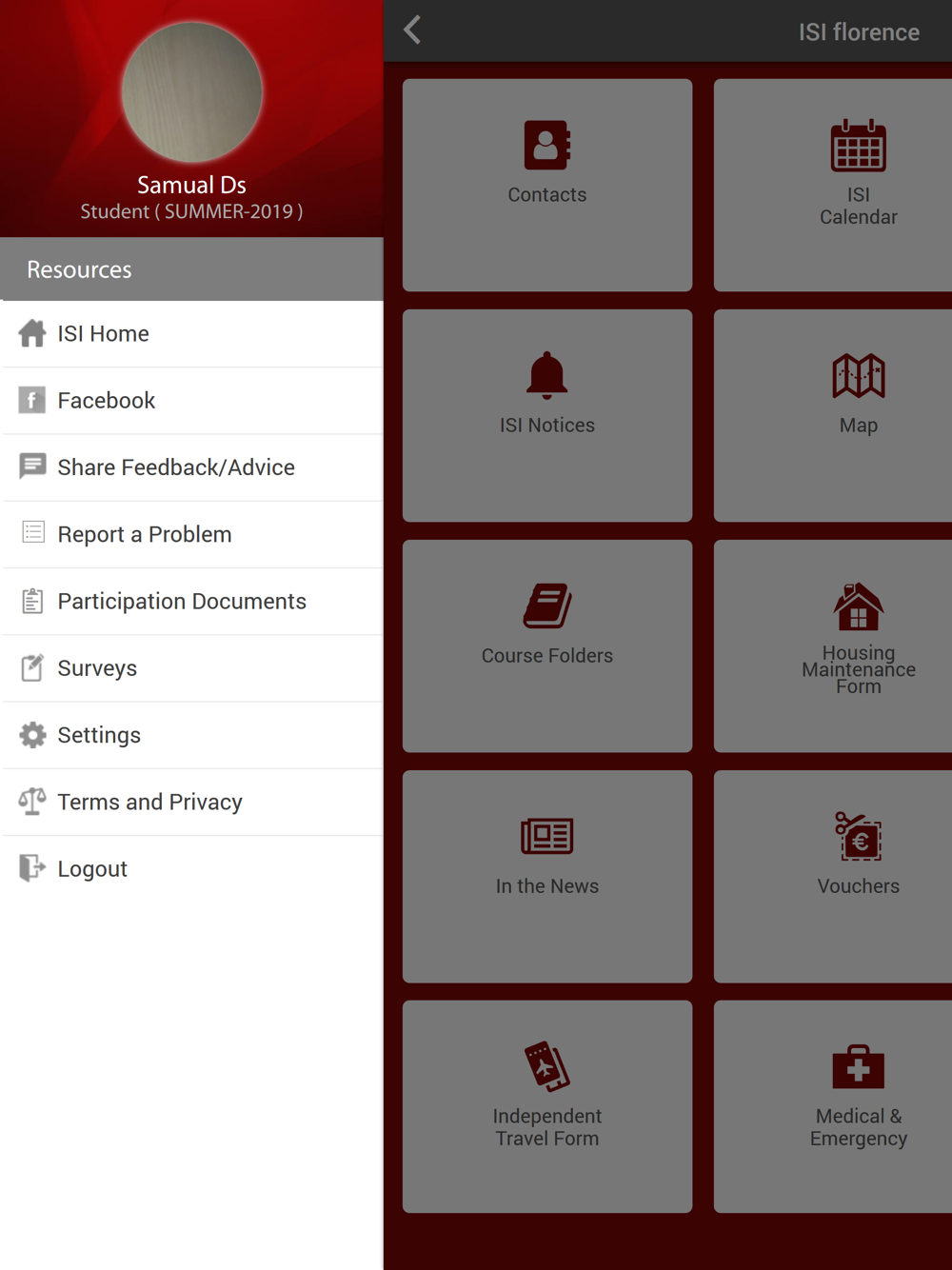This screenshot has width=952, height=1270.
Task: Tap the In the News tile label
Action: 547,885
